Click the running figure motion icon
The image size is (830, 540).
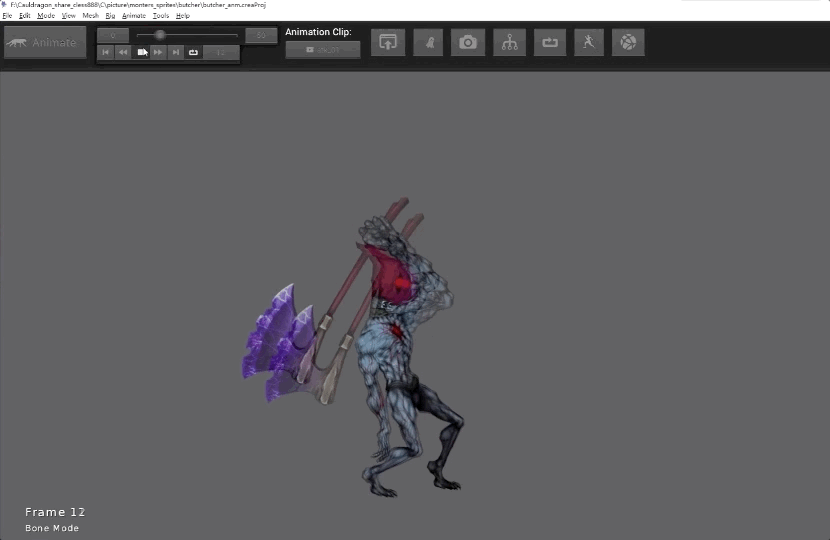[x=589, y=42]
